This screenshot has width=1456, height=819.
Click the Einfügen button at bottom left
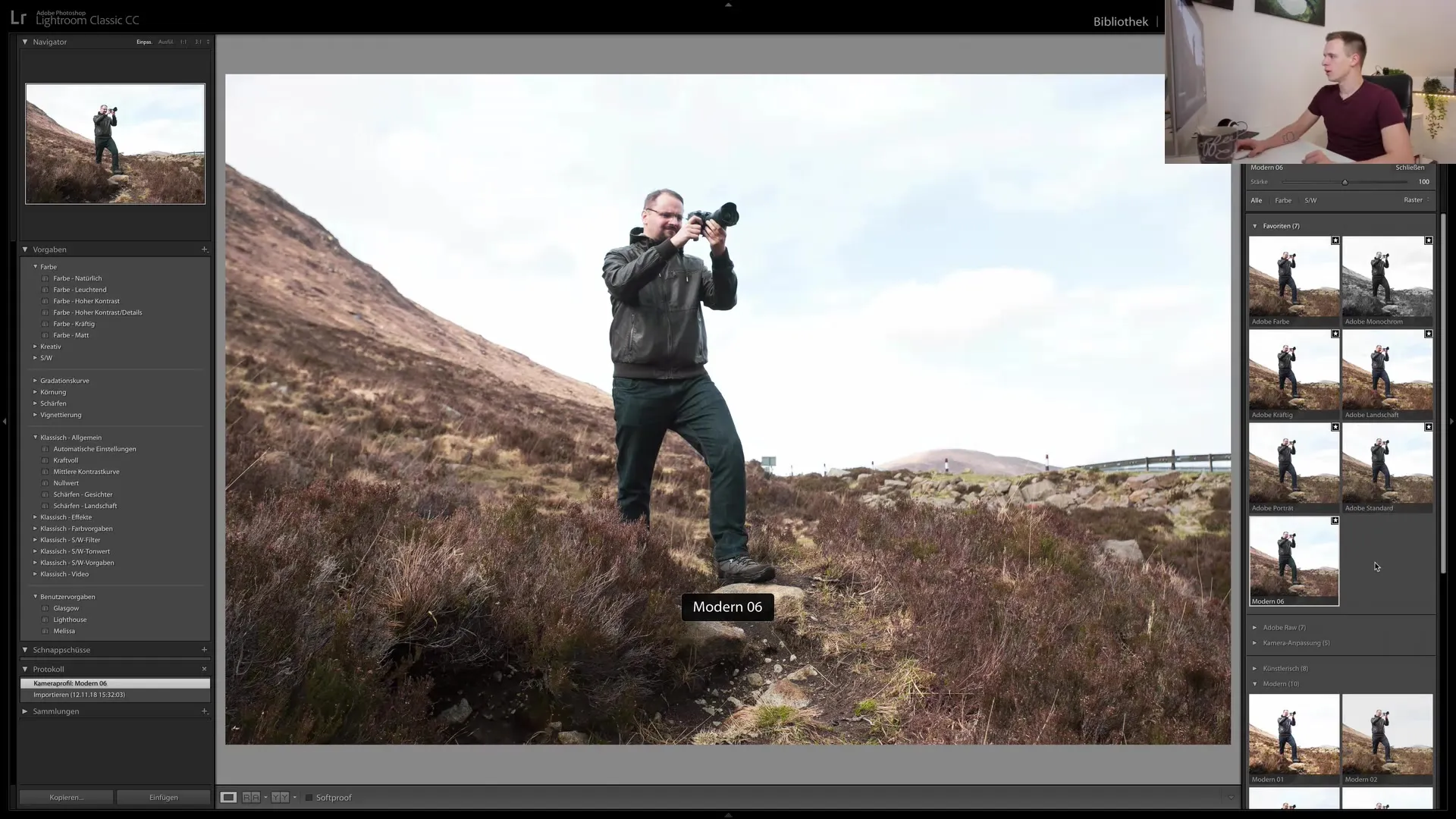[163, 797]
